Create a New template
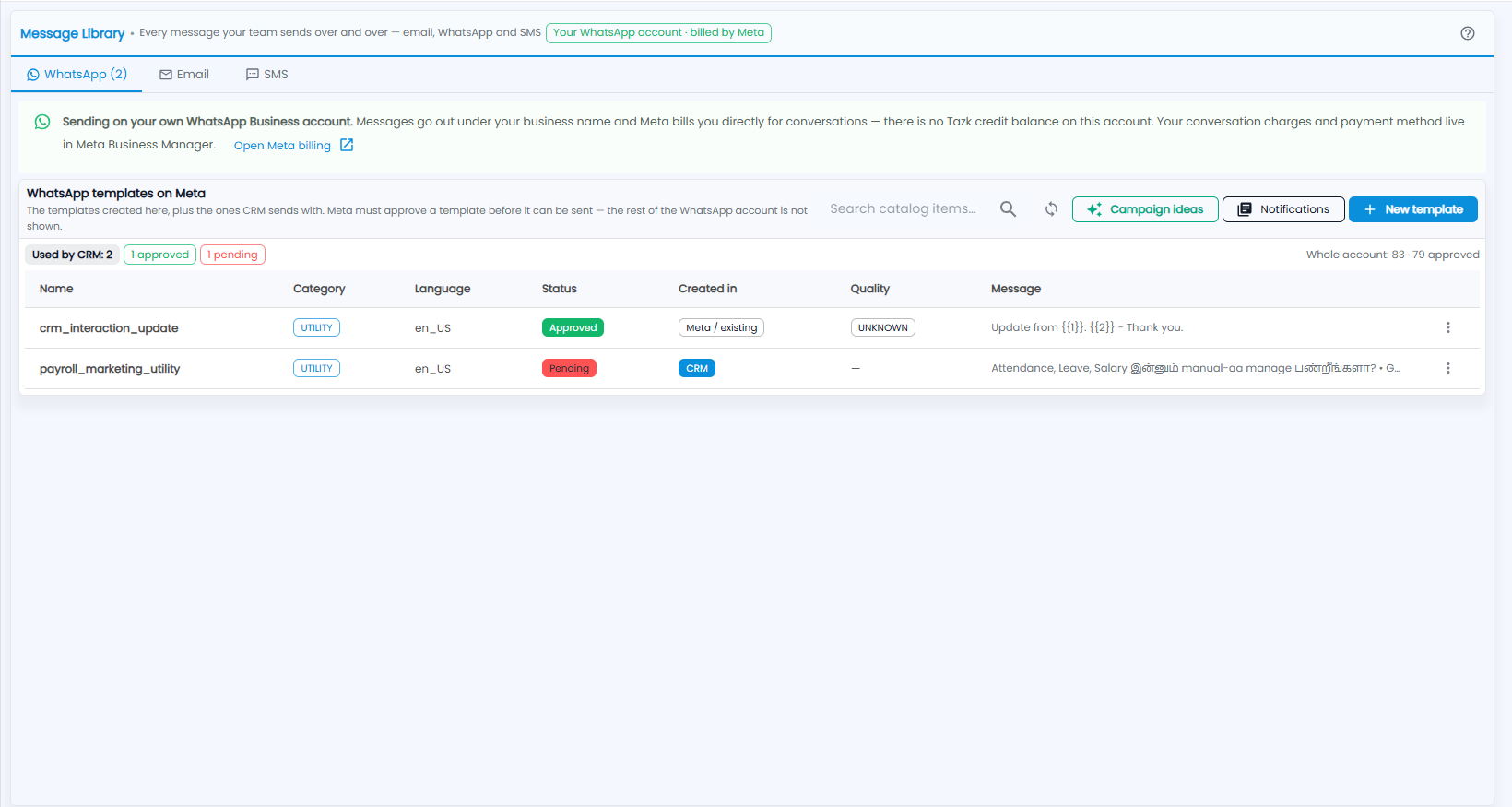1512x807 pixels. click(1413, 209)
